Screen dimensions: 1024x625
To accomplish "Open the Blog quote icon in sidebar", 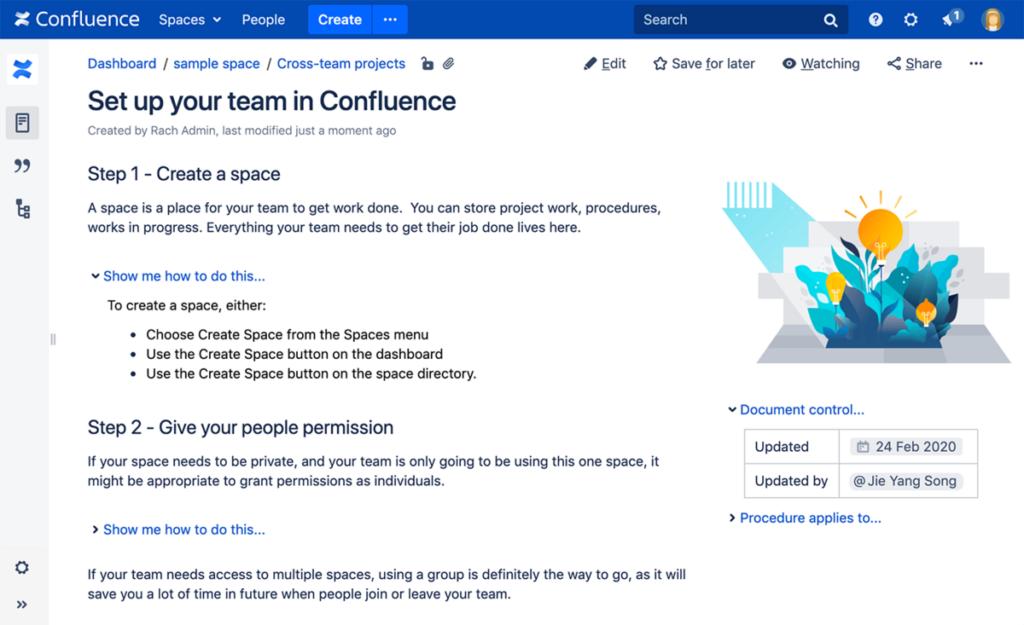I will coord(22,166).
